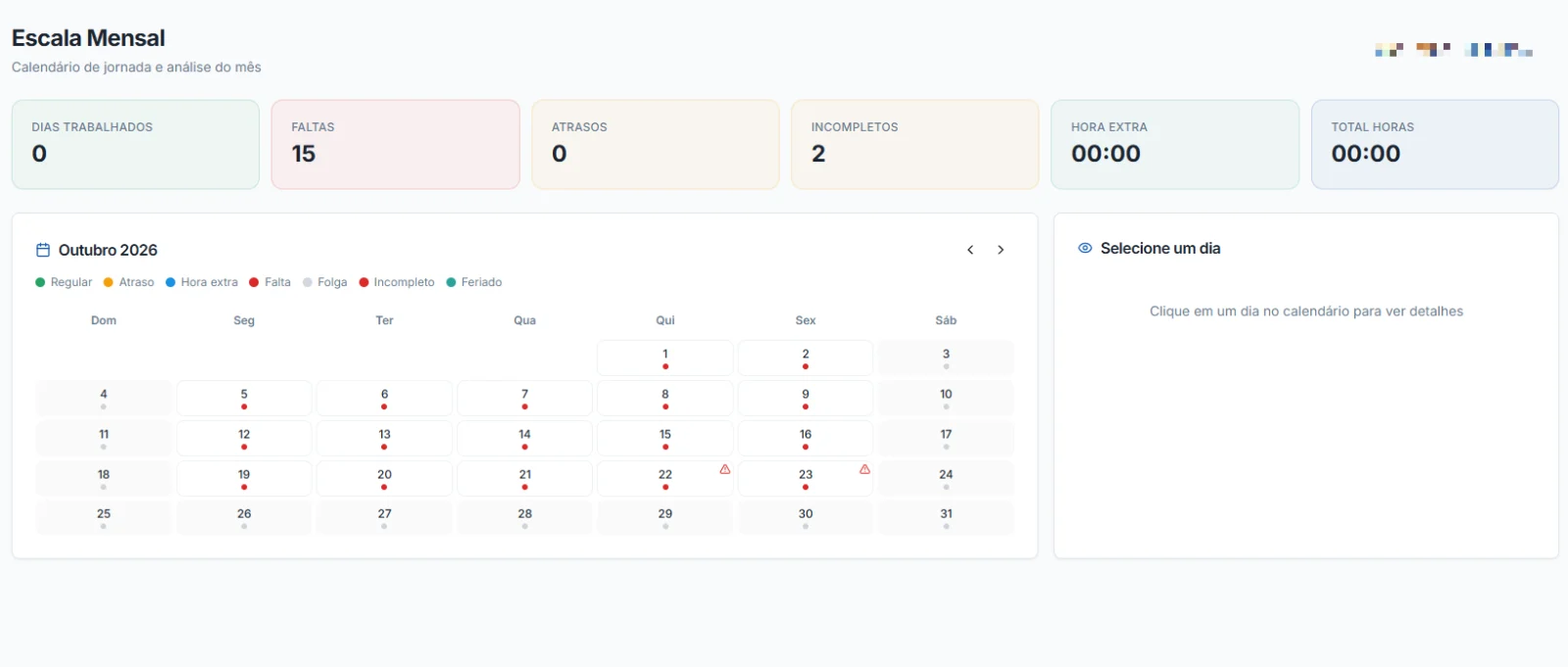Open the incomplete day 22 cell
1568x667 pixels.
point(665,478)
